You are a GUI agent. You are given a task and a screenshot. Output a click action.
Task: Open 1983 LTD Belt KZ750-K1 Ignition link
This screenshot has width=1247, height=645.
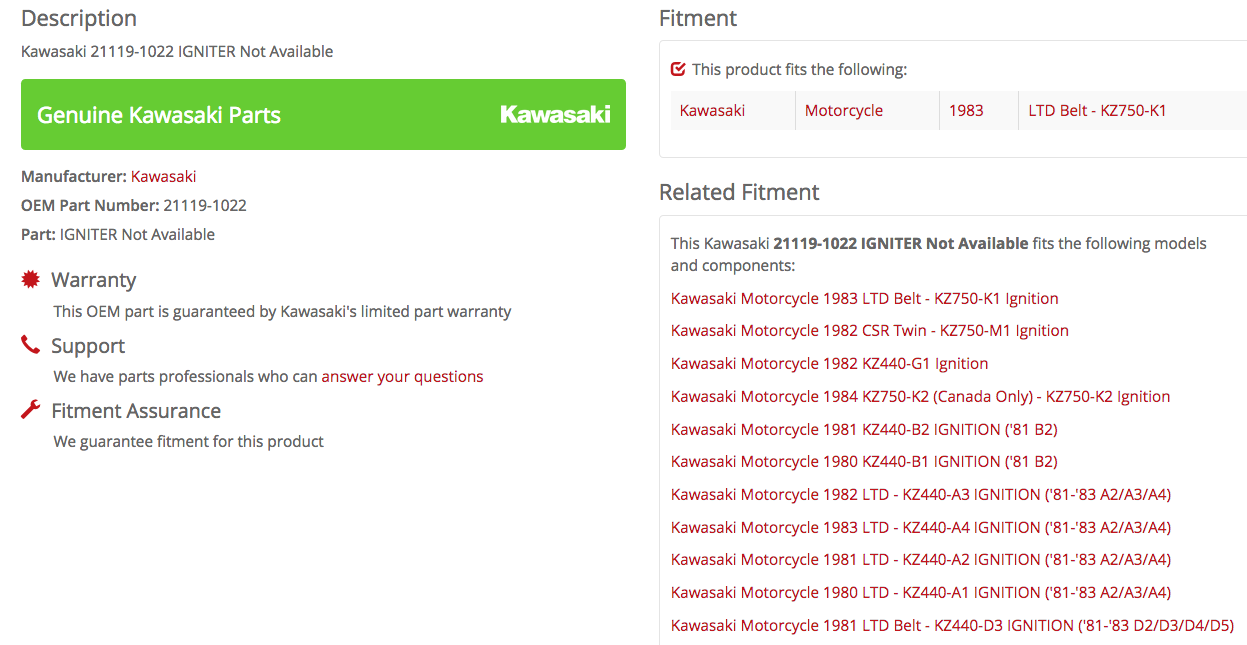point(864,298)
